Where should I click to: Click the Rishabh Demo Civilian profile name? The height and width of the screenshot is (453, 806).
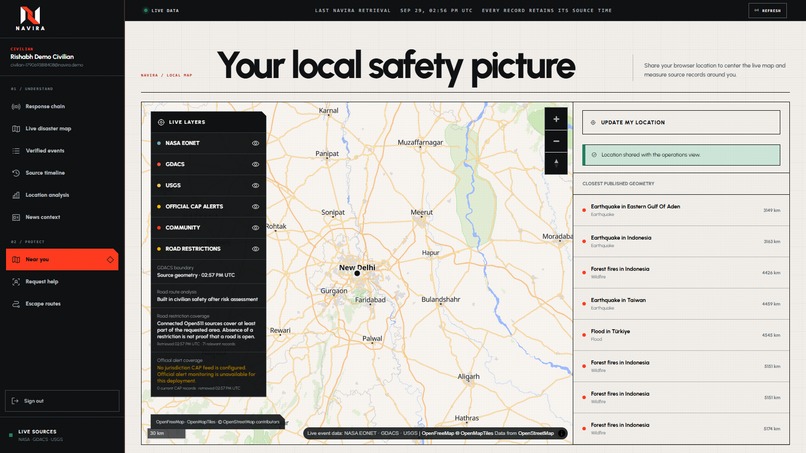pos(42,57)
